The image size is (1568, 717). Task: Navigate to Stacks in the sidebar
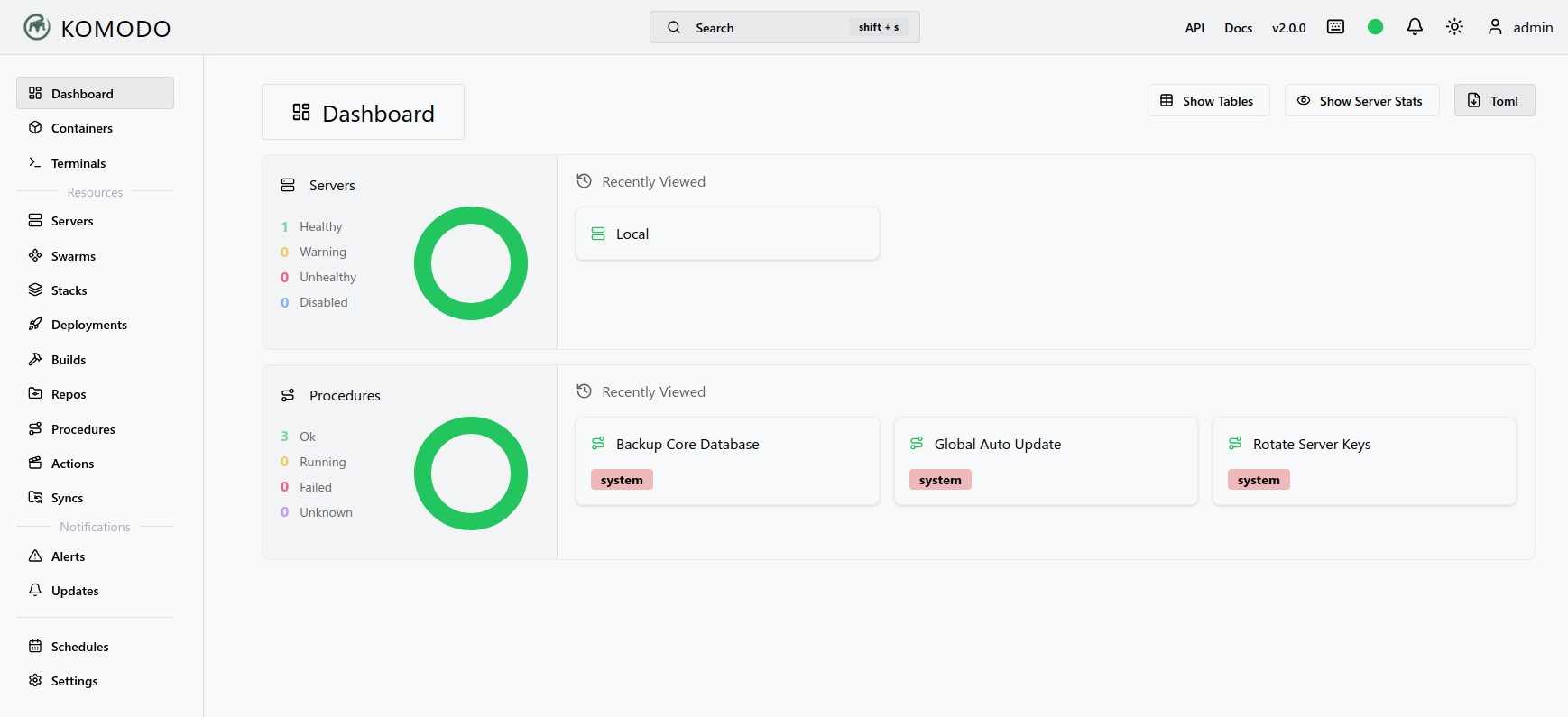[x=69, y=290]
